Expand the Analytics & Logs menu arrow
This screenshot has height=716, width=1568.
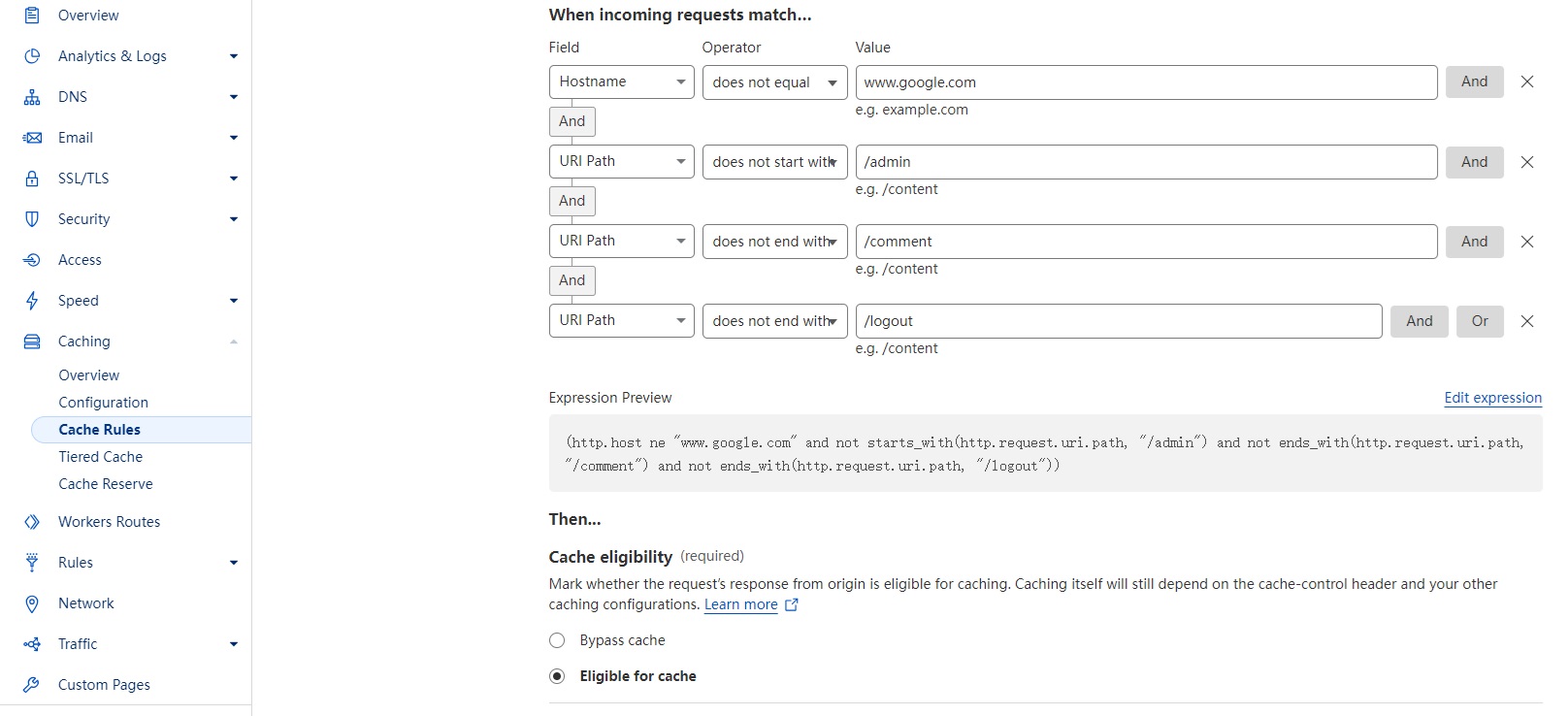click(x=233, y=56)
